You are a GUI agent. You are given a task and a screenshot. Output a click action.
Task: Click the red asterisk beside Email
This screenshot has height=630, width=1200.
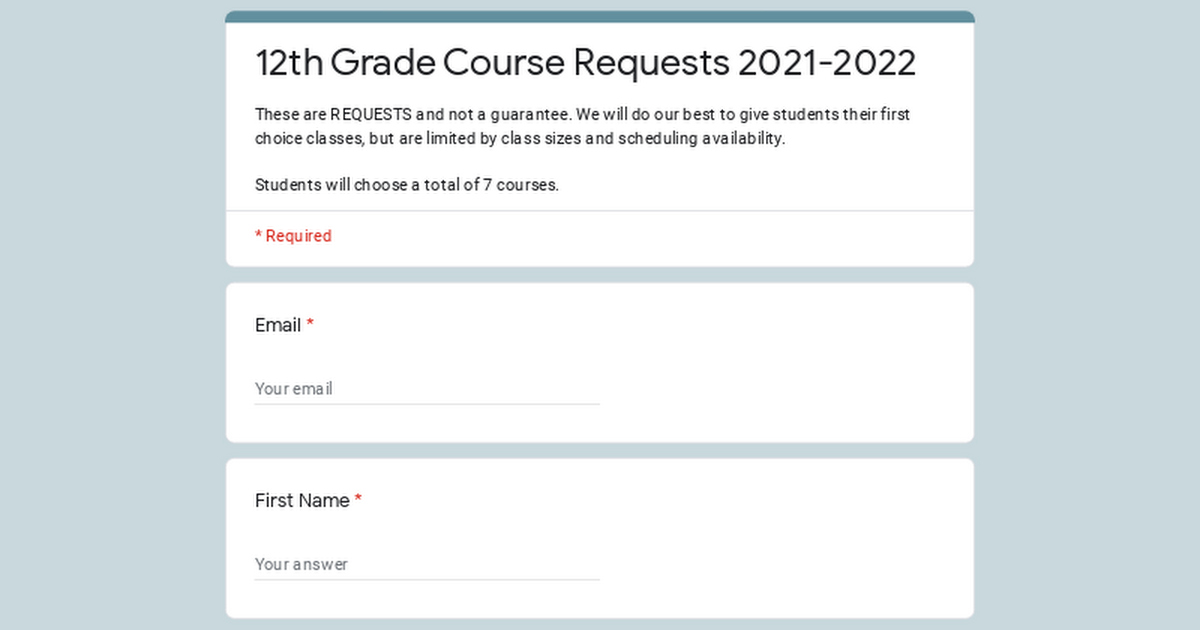(x=310, y=324)
